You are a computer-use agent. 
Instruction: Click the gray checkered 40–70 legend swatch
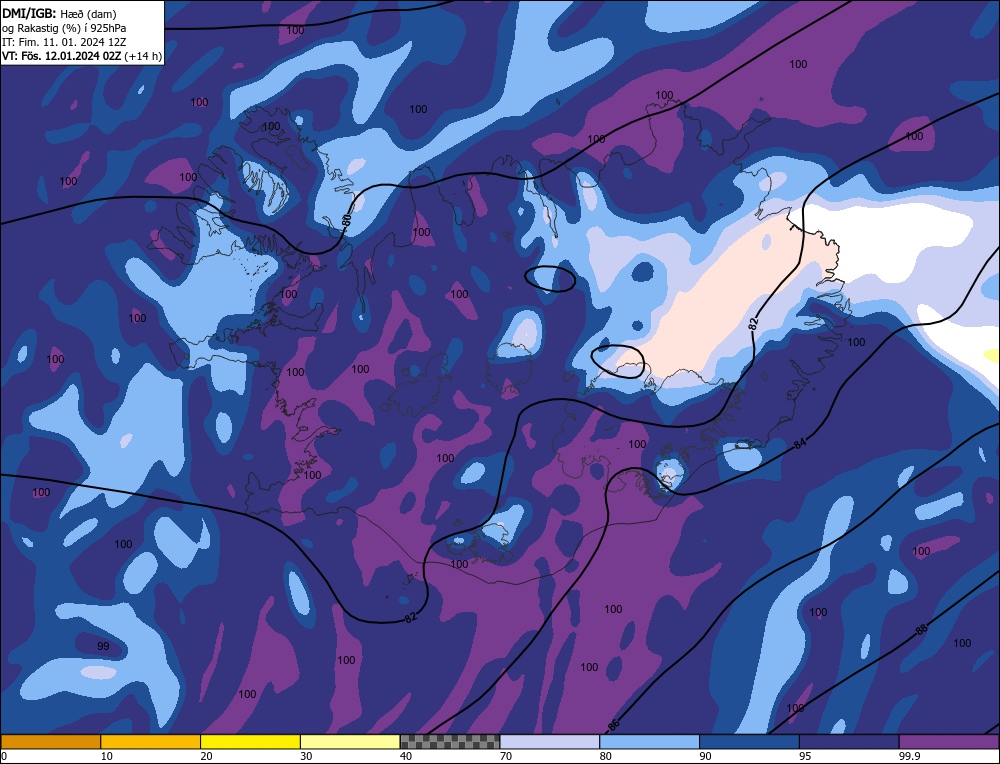coord(450,741)
